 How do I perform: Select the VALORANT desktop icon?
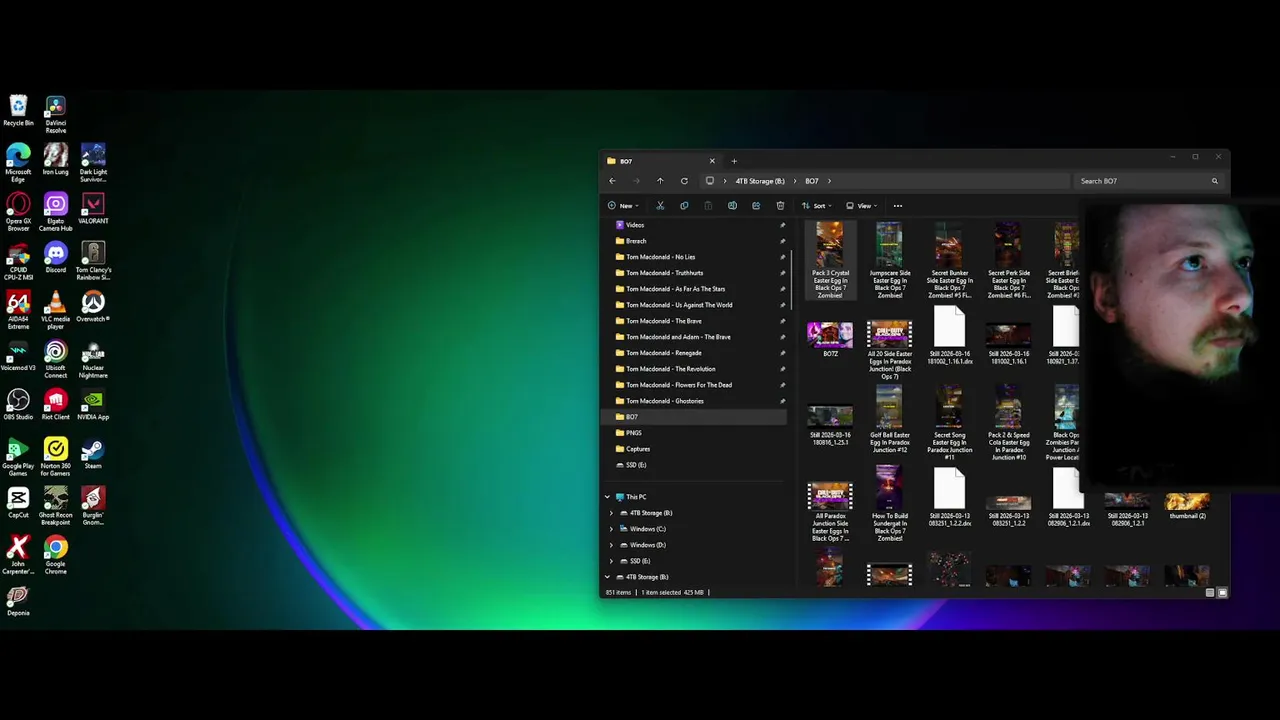coord(93,208)
